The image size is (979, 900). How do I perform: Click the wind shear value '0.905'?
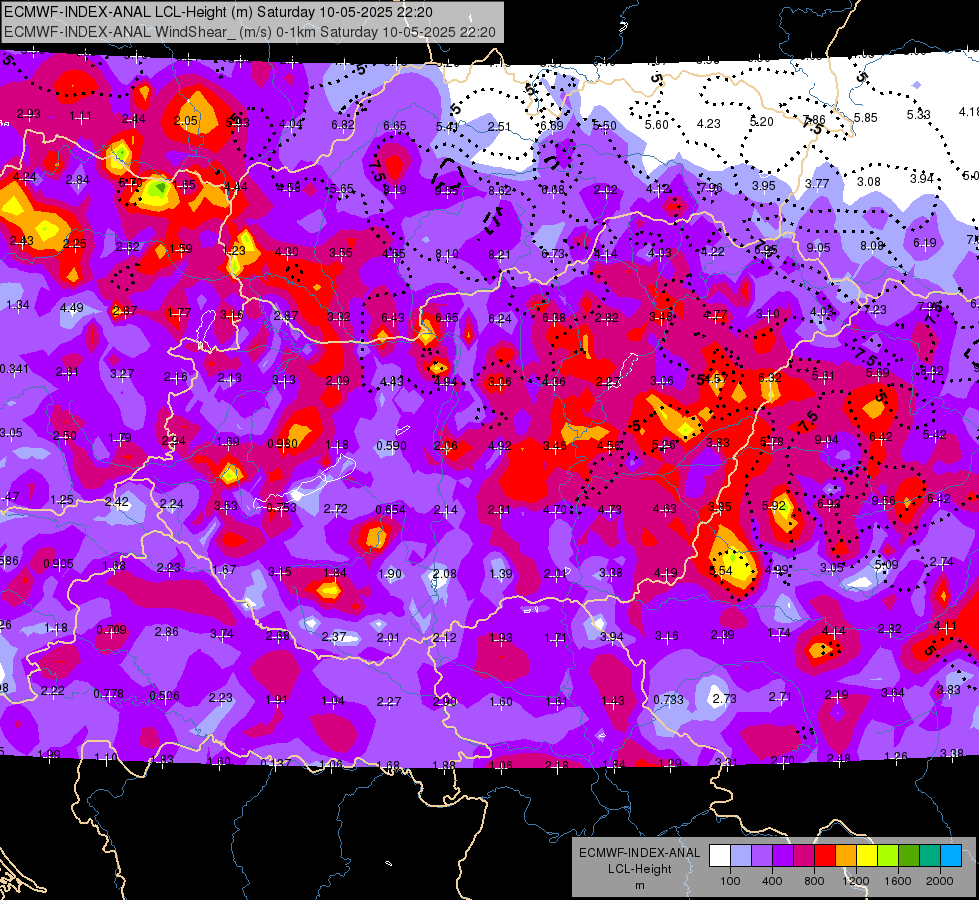(x=58, y=564)
